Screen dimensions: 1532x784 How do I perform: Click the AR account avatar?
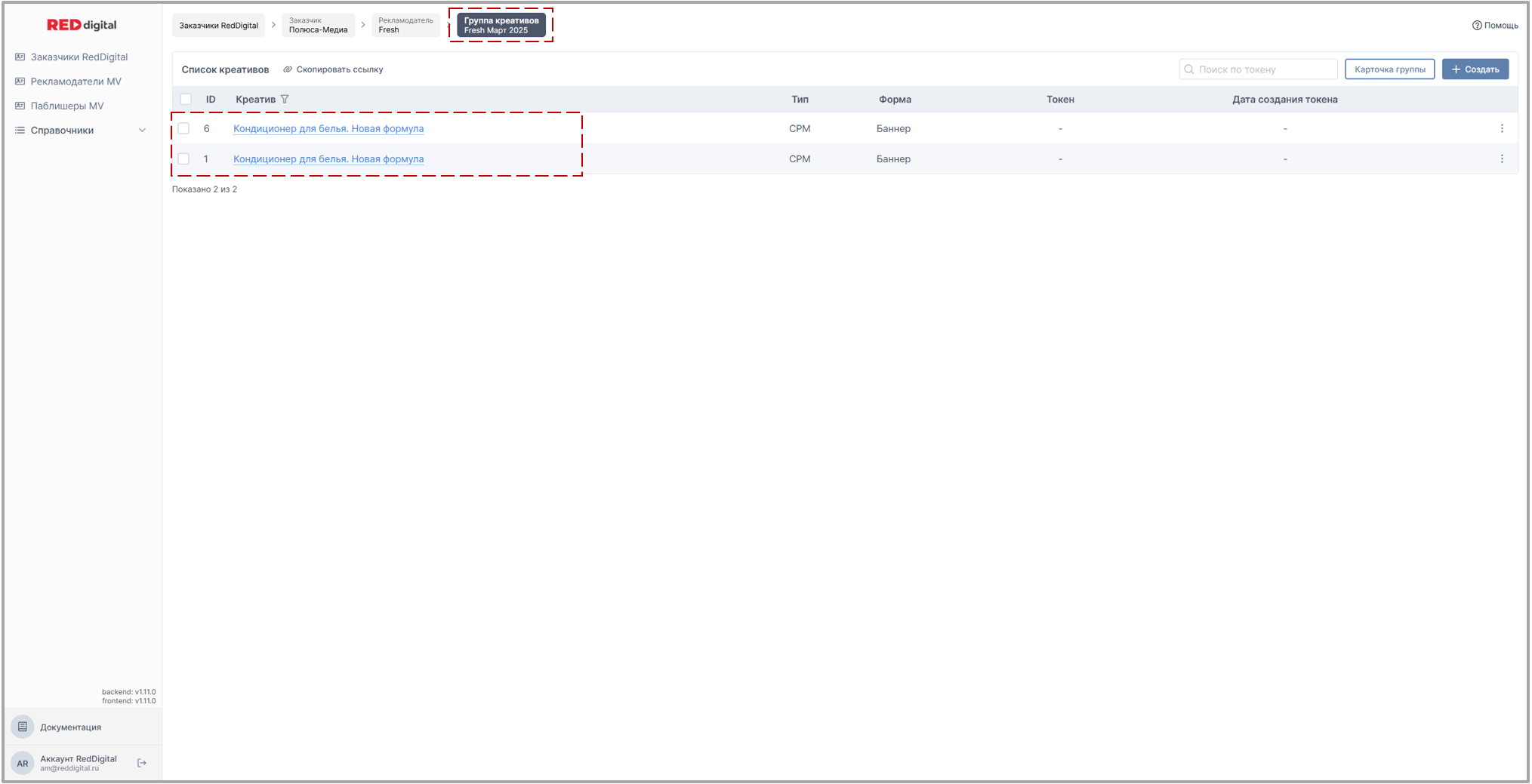click(23, 763)
